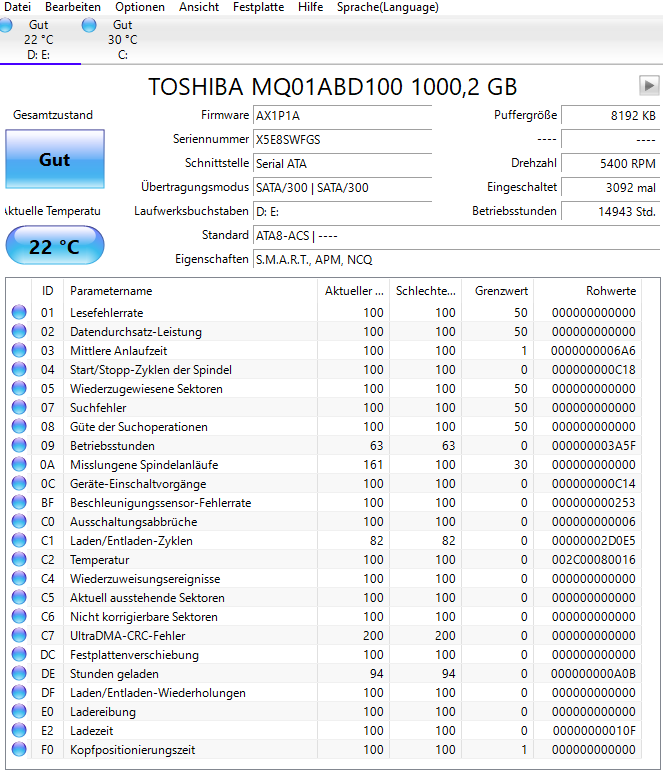The width and height of the screenshot is (663, 774).
Task: Click status icon for Misslungene Spindelanläufe row
Action: click(x=19, y=464)
